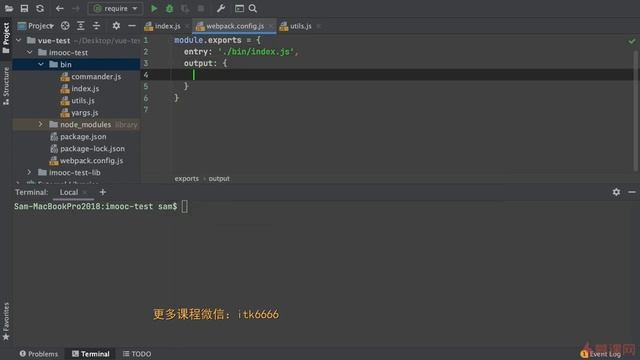This screenshot has width=640, height=360.
Task: Toggle the Structure tool window sidebar tab
Action: click(x=6, y=86)
